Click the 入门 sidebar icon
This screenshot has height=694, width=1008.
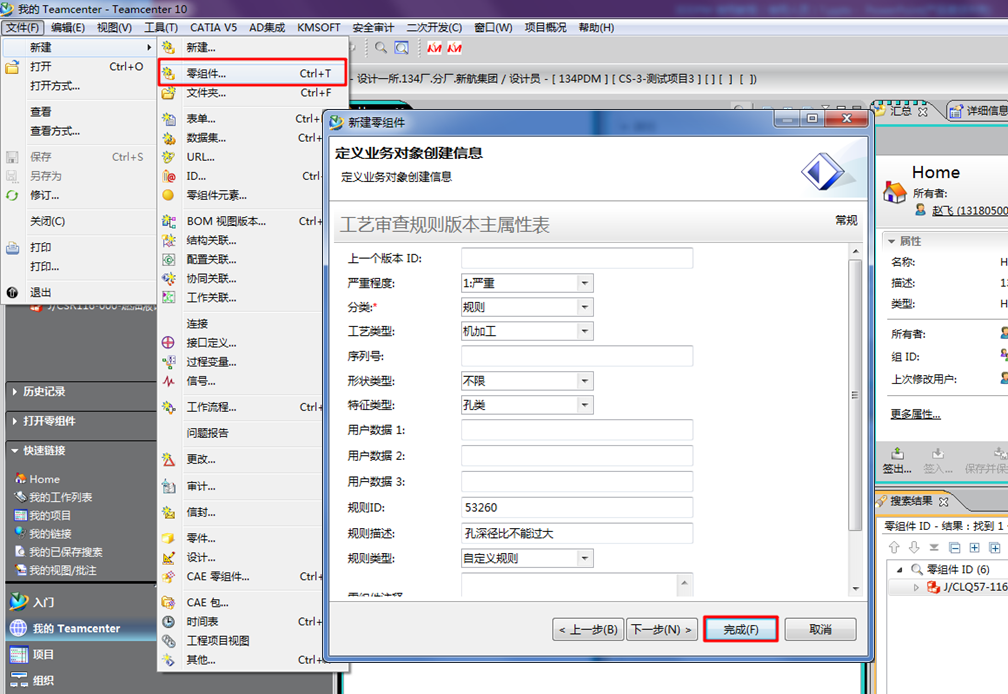coord(40,602)
